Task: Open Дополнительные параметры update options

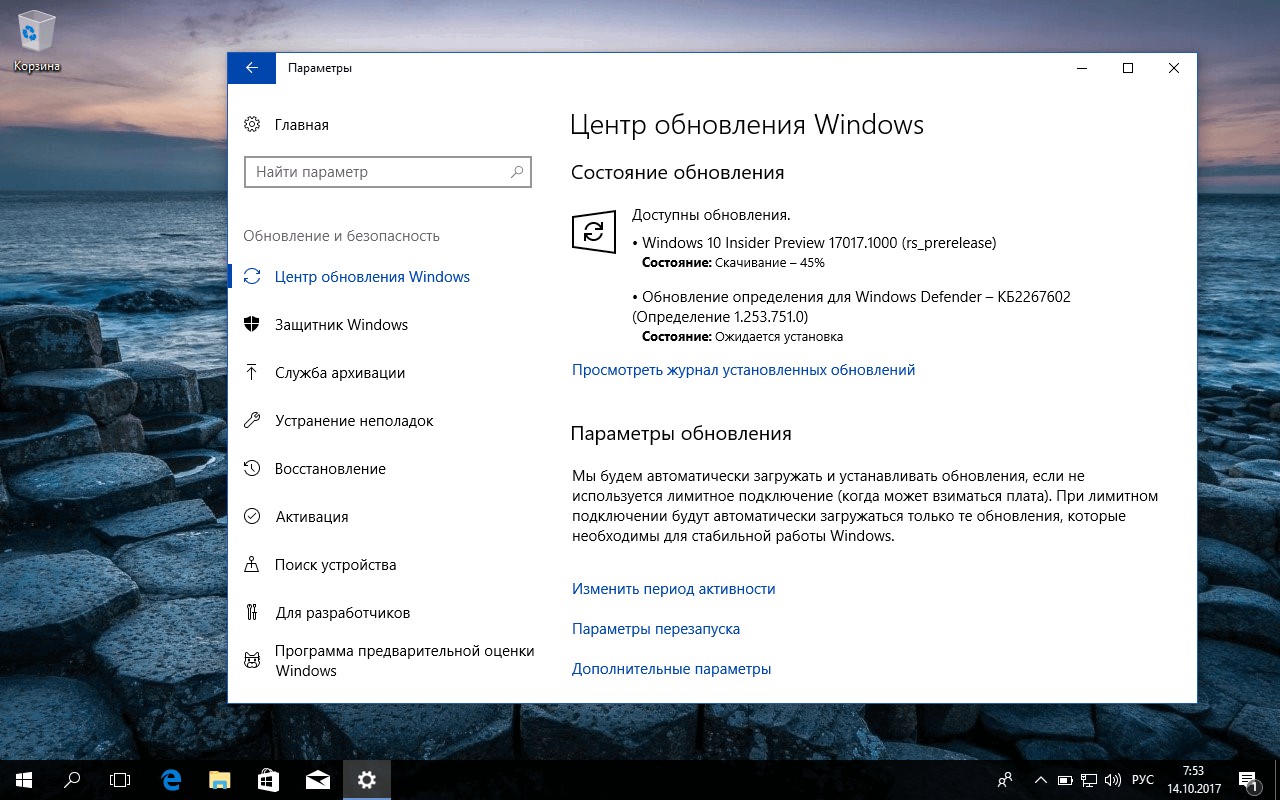Action: point(671,668)
